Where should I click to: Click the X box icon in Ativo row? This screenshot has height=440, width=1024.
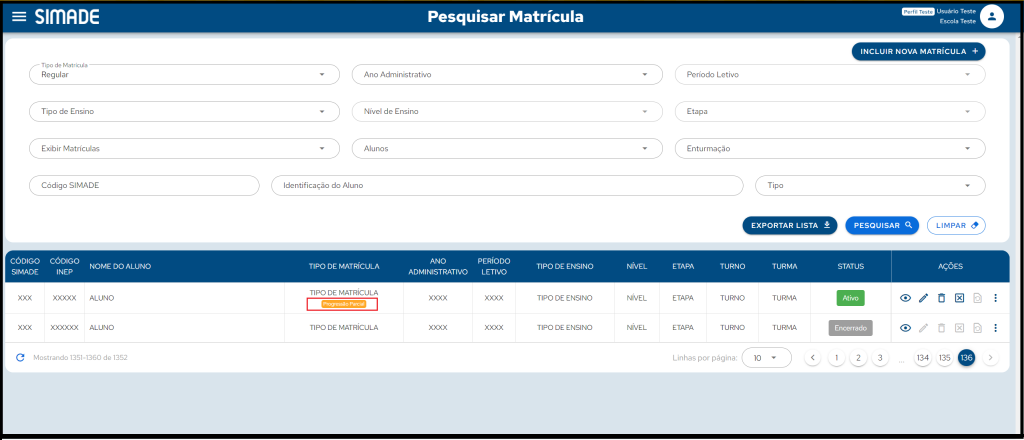959,298
